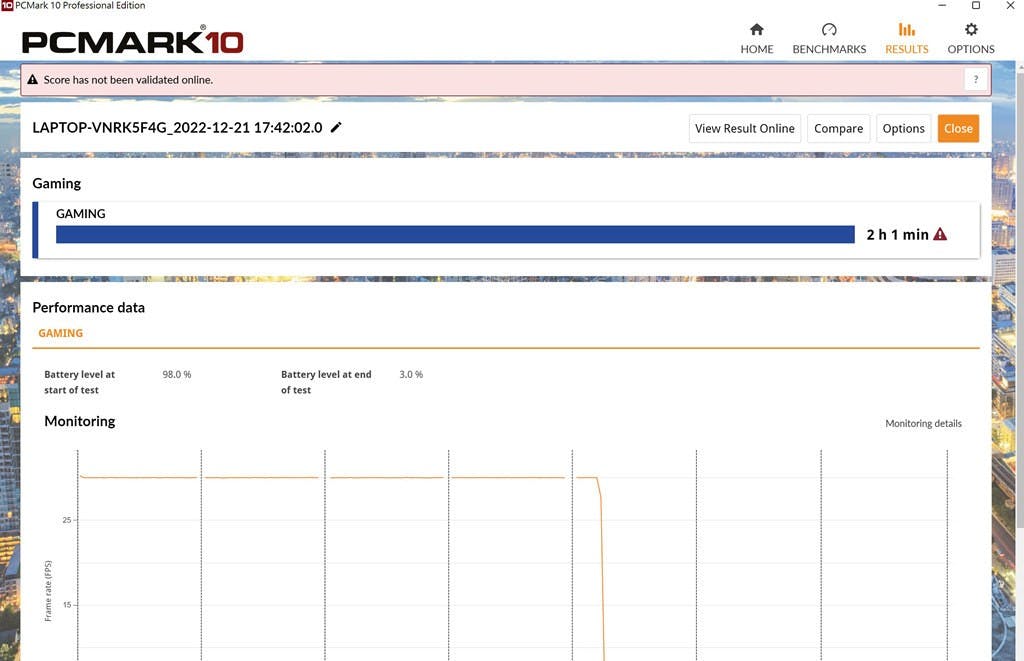
Task: Click the red warning icon beside 2 h 1 min
Action: click(940, 234)
